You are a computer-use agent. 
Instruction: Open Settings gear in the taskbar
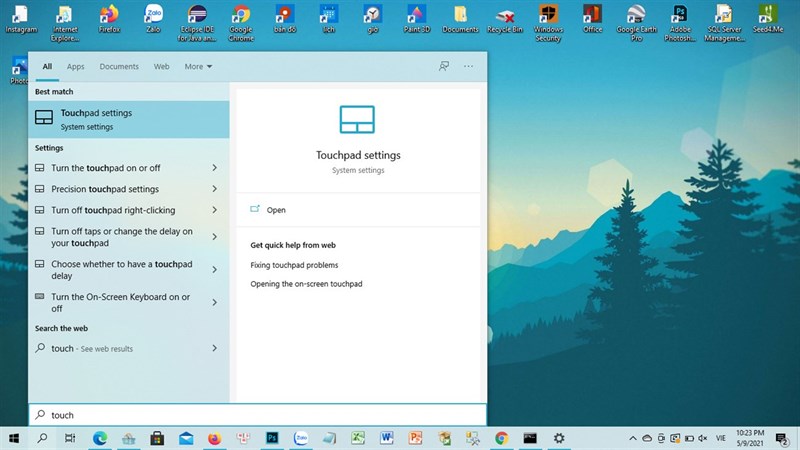[559, 438]
